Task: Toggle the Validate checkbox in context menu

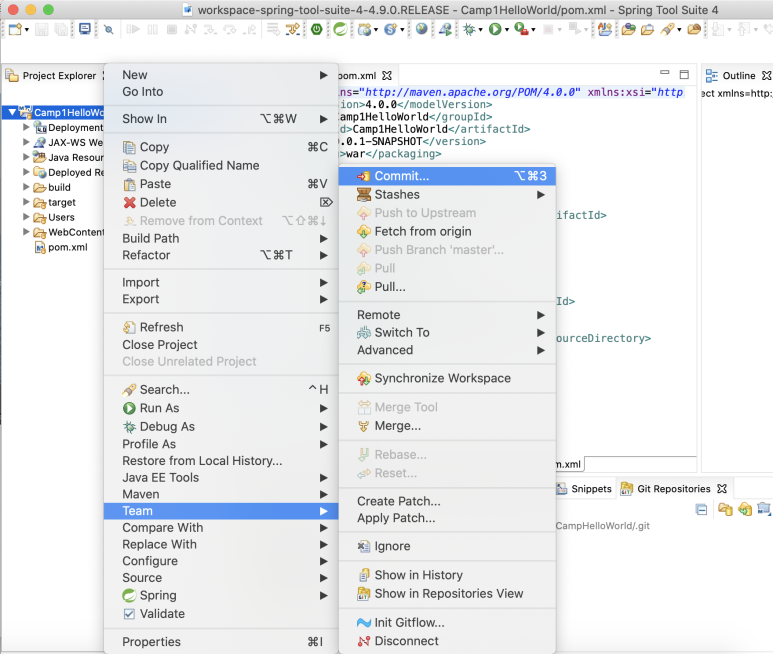Action: (129, 614)
